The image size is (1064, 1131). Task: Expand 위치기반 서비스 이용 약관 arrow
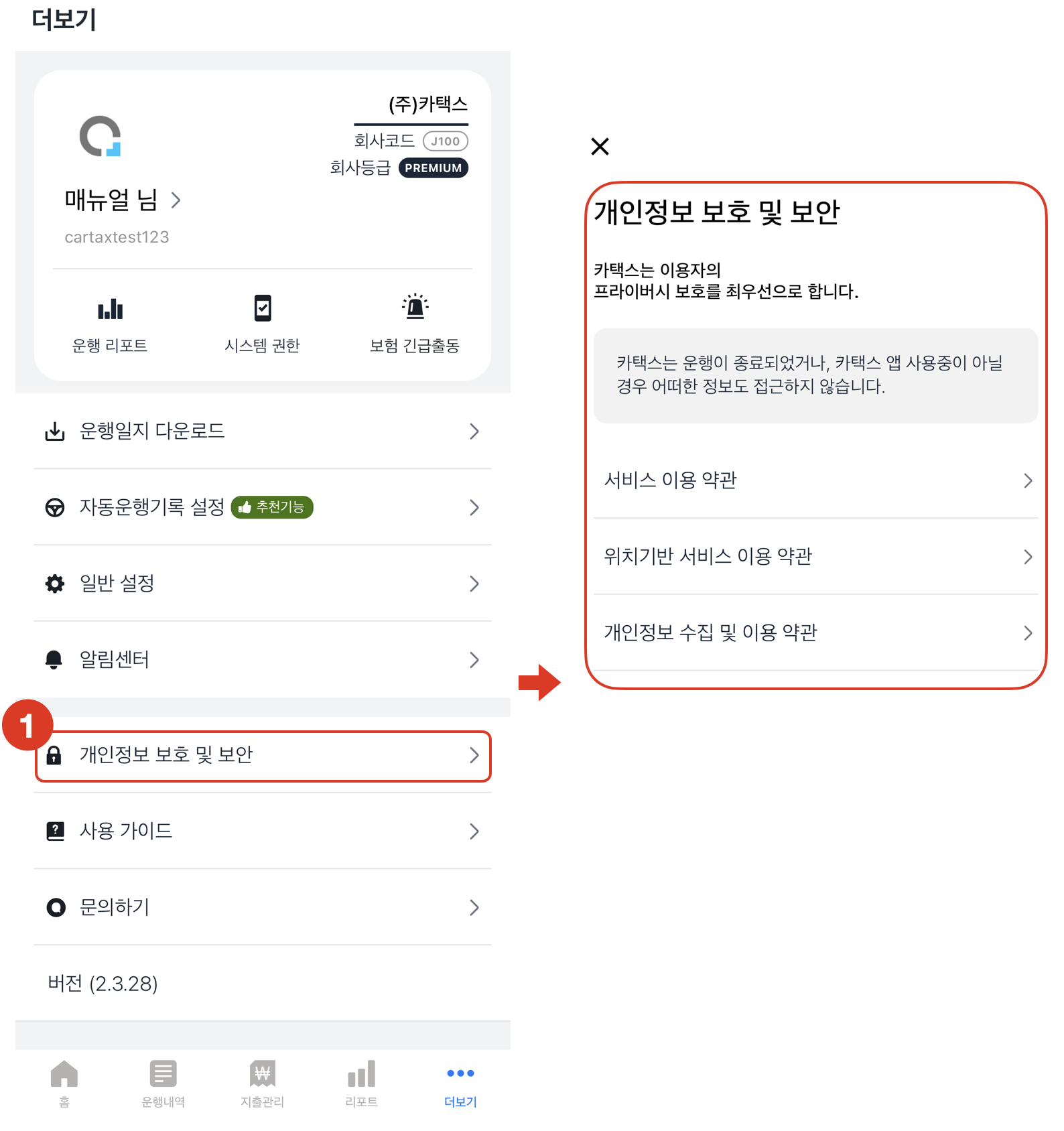pyautogui.click(x=1028, y=557)
